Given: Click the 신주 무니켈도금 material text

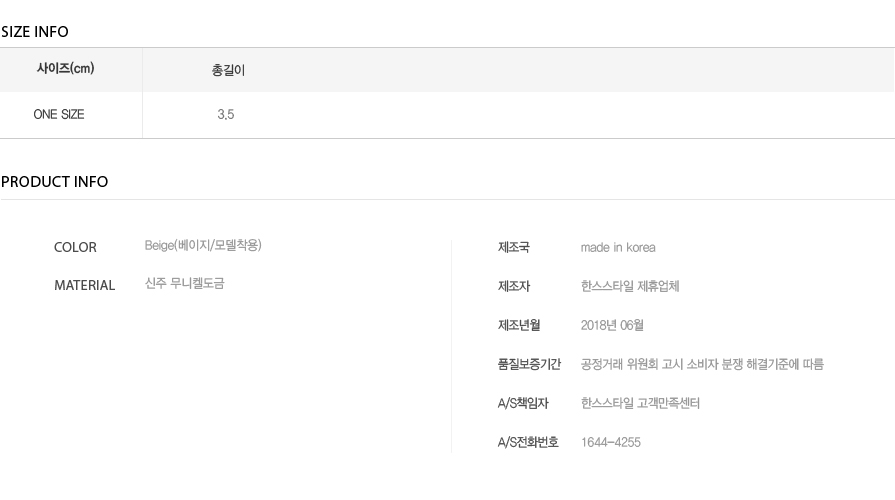Looking at the screenshot, I should [184, 283].
